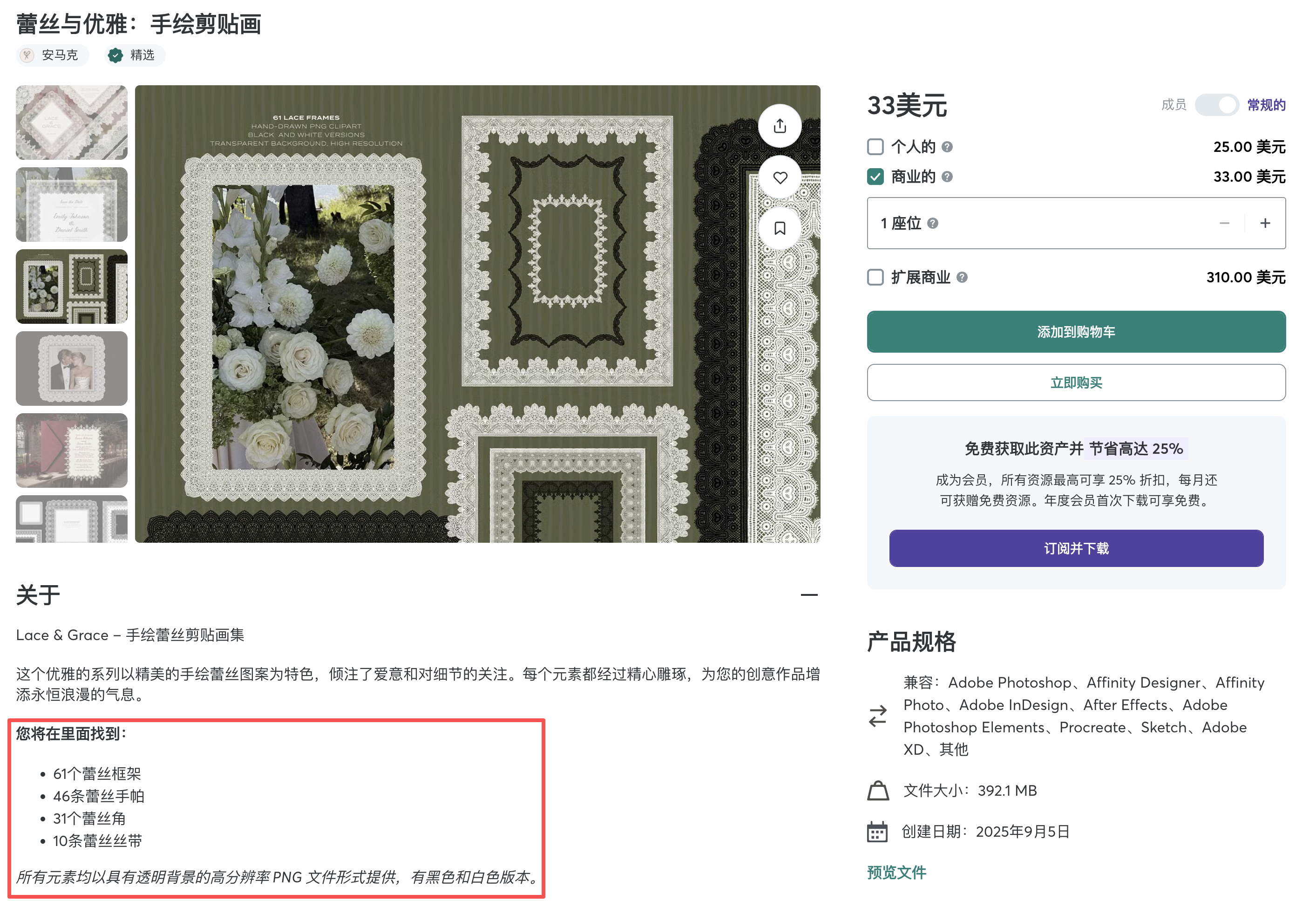The width and height of the screenshot is (1316, 901).
Task: Select first pink lace thumbnail
Action: point(71,123)
